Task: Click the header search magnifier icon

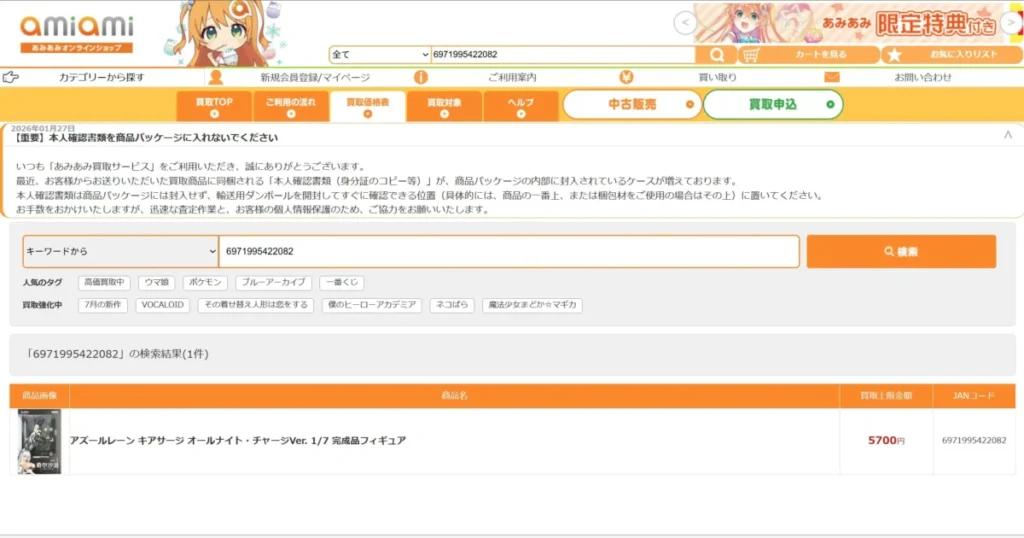Action: coord(716,55)
